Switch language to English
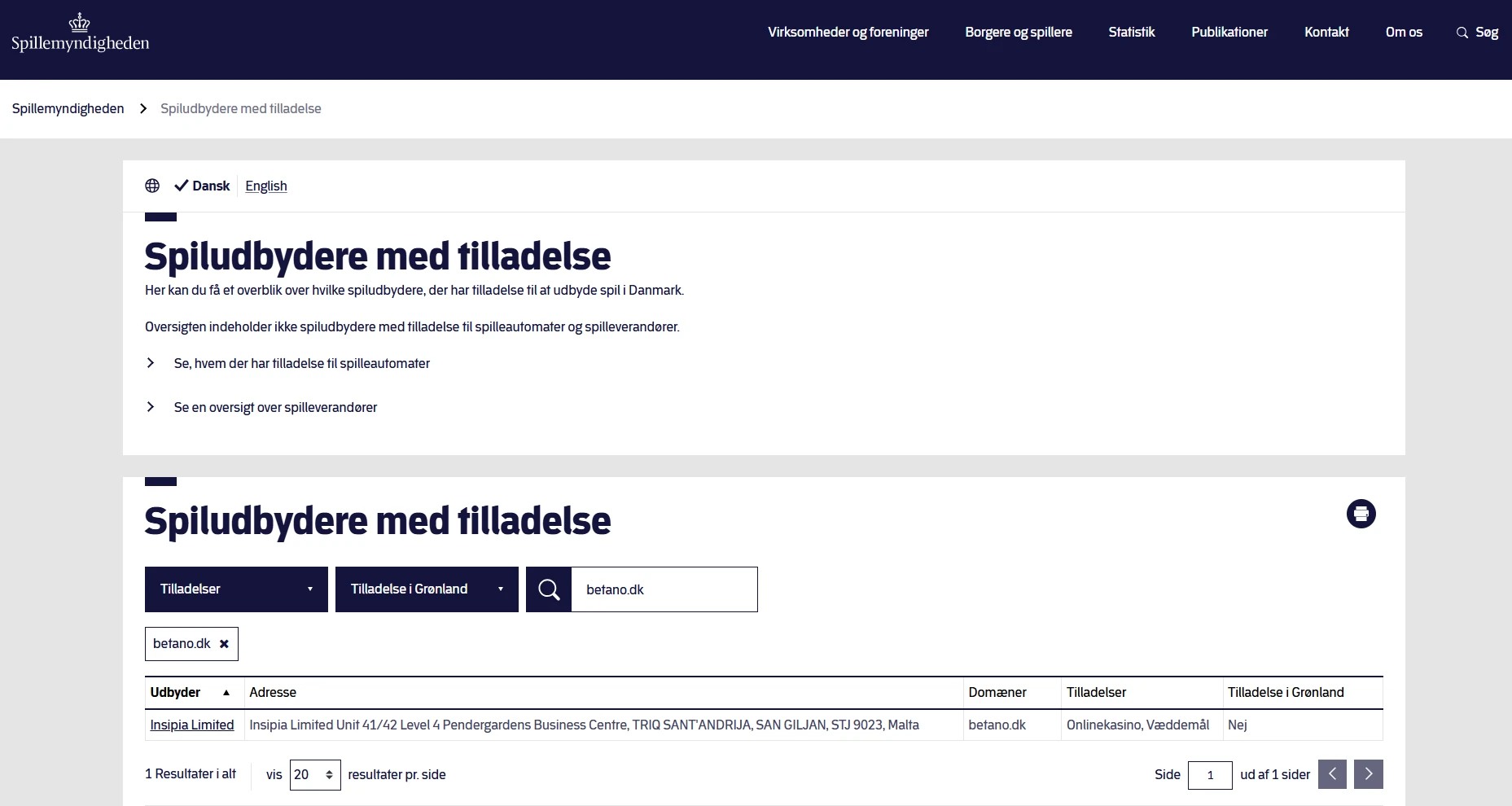 point(266,186)
